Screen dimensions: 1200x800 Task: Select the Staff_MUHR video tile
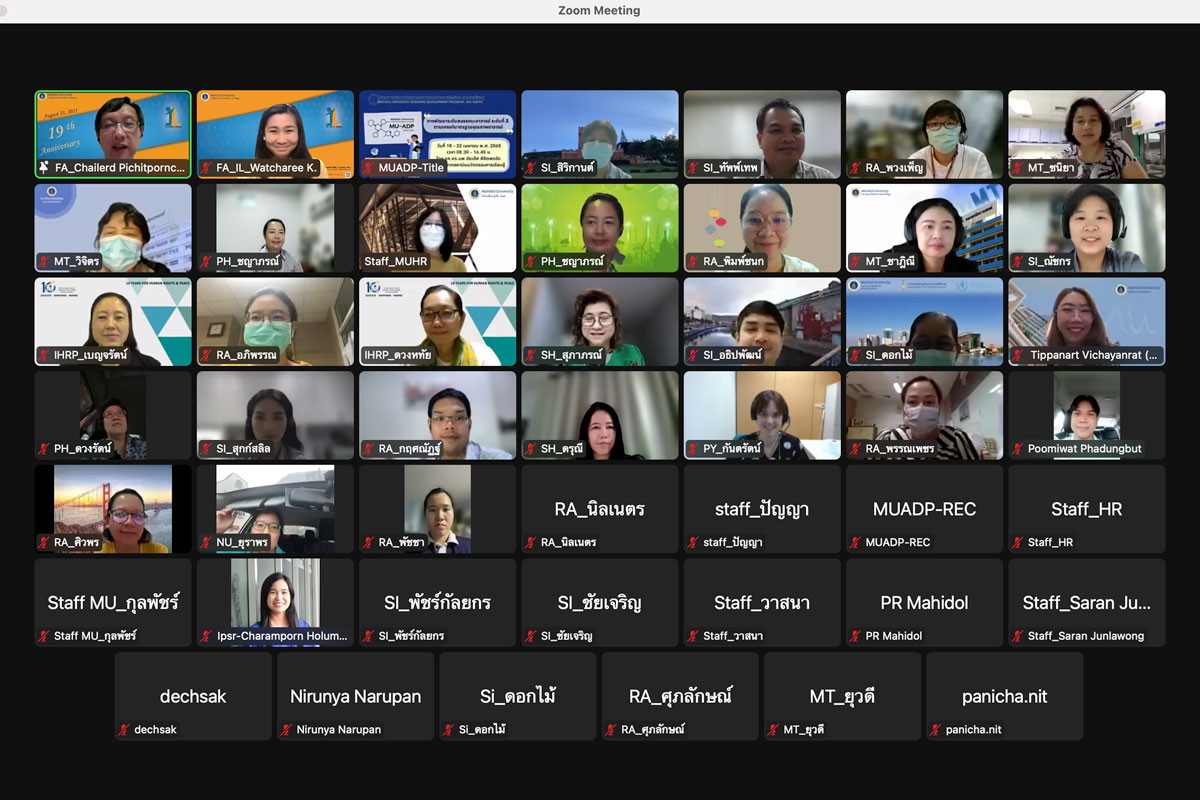(x=437, y=228)
